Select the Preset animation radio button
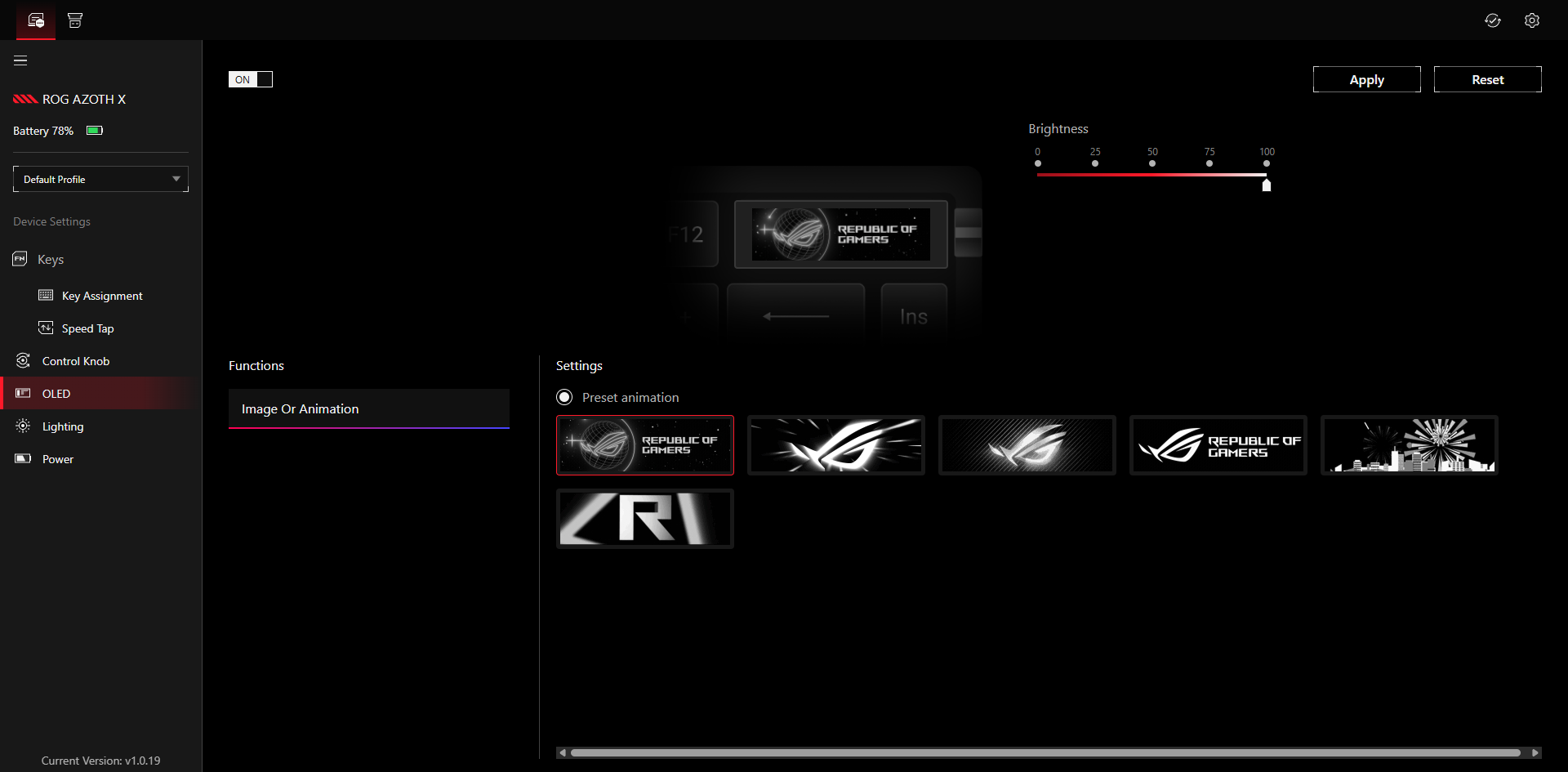Screen dimensions: 1568x772 [x=564, y=397]
